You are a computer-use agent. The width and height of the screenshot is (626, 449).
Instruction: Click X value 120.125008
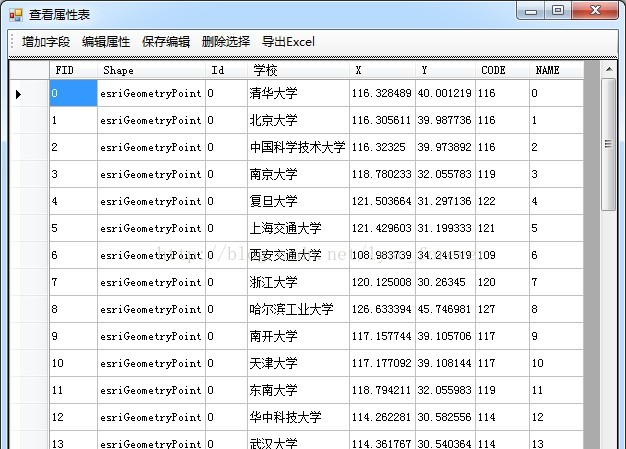coord(382,282)
